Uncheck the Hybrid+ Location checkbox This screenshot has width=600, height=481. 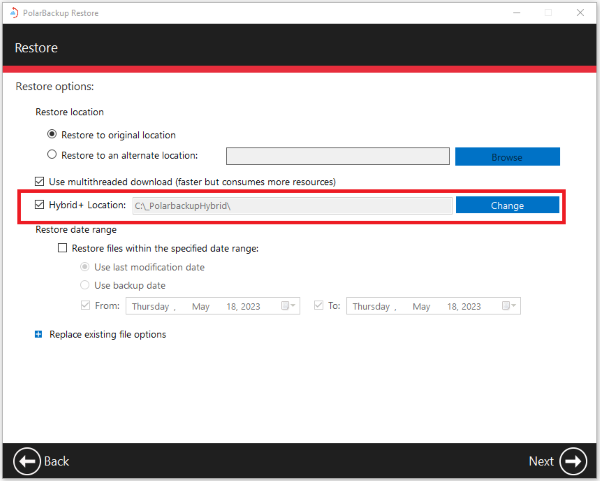click(40, 205)
